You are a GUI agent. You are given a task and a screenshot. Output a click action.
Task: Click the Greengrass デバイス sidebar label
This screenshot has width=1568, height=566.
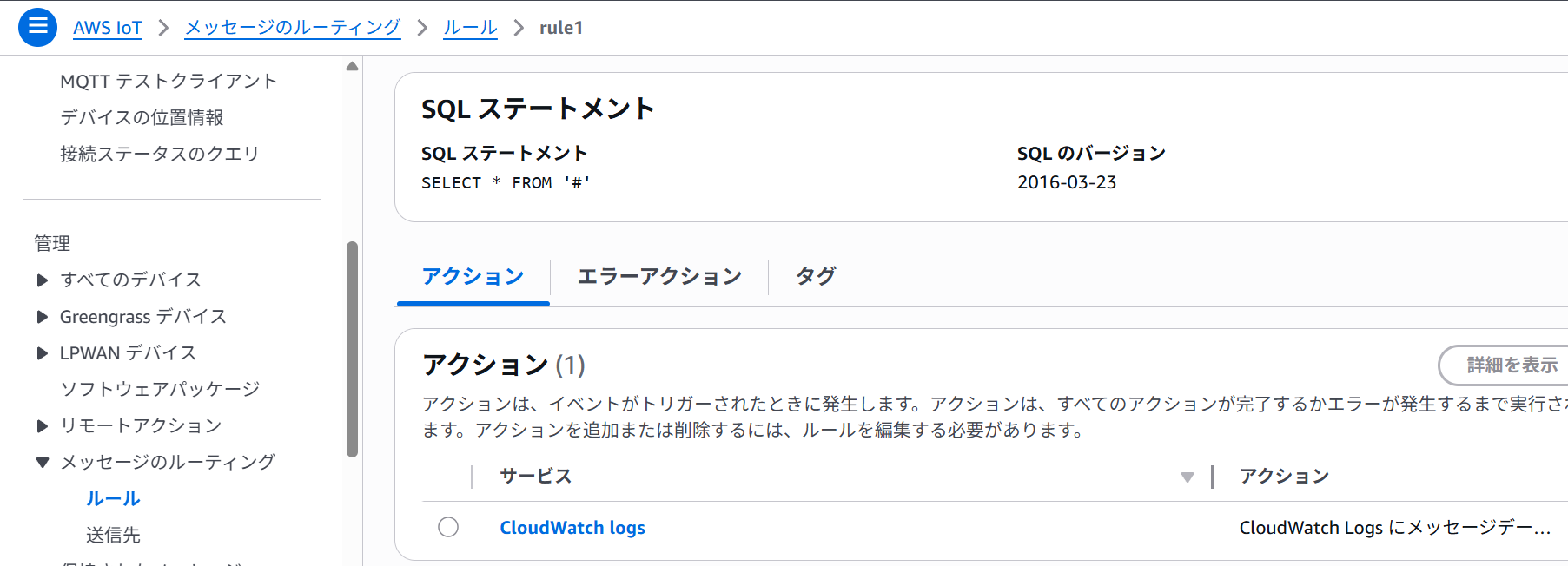143,317
